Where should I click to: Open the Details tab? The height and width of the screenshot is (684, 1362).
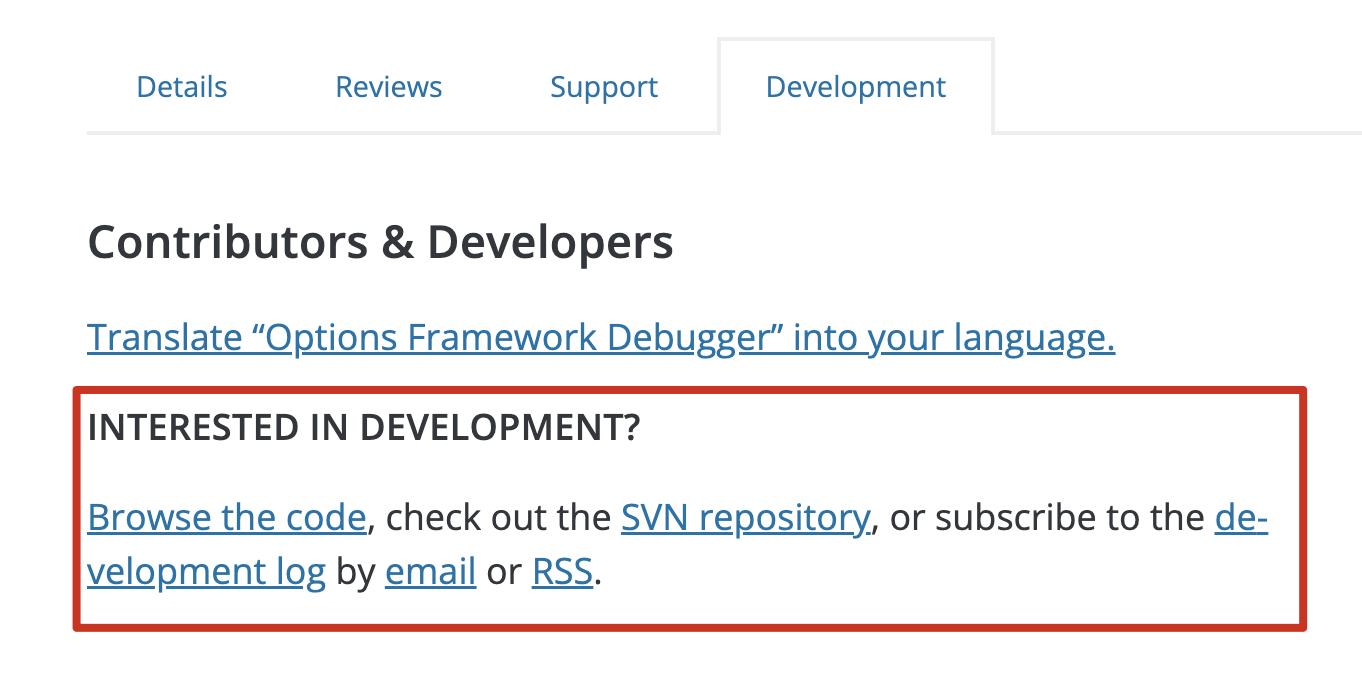182,87
